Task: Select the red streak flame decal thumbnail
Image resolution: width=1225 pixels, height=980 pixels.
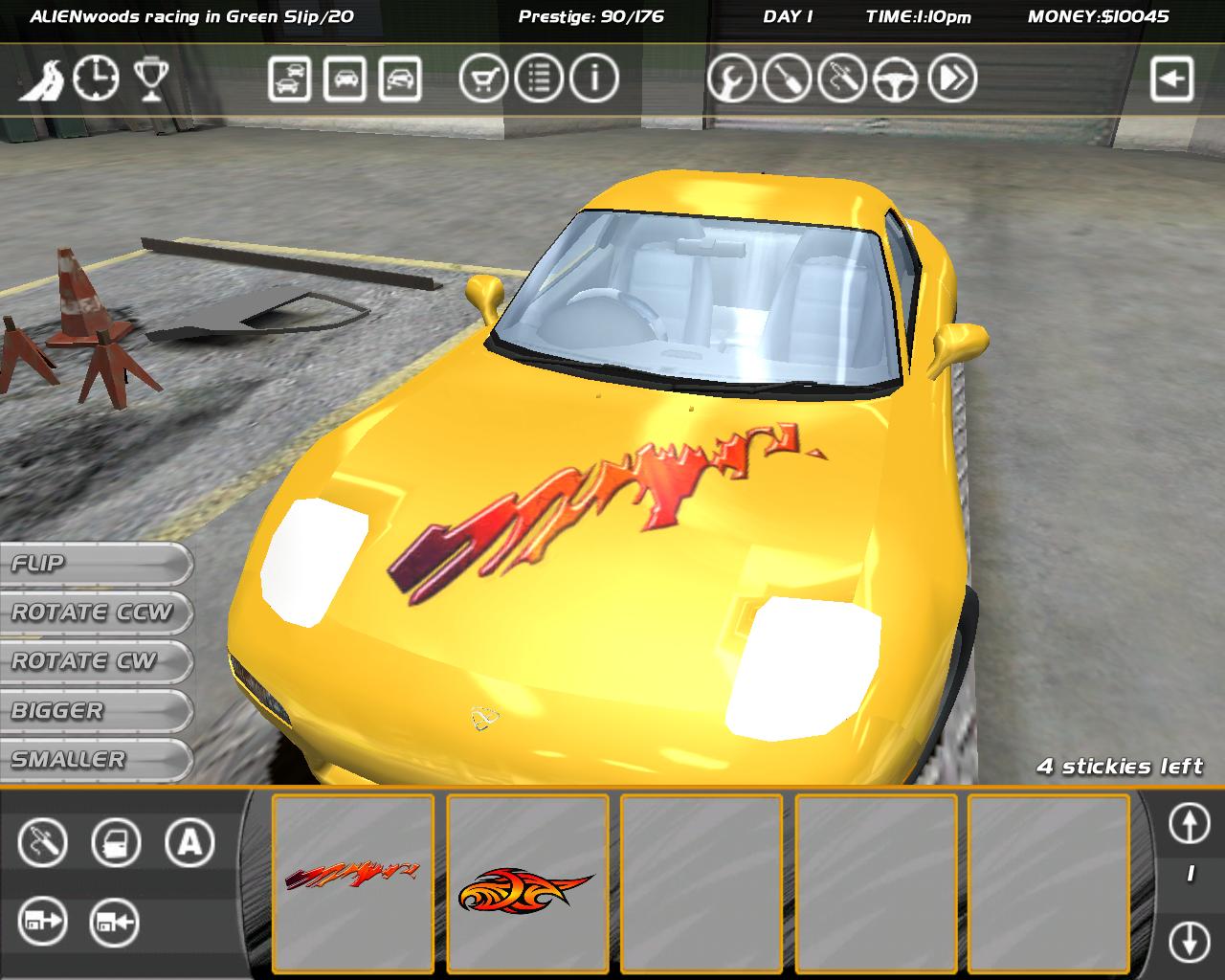Action: (353, 883)
